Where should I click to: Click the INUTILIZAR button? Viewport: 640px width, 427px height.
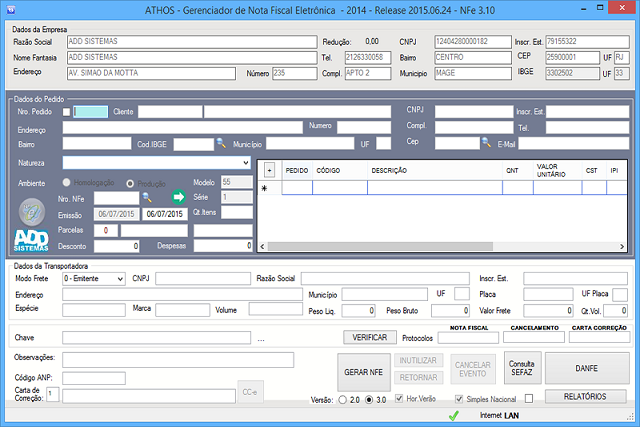[x=418, y=360]
